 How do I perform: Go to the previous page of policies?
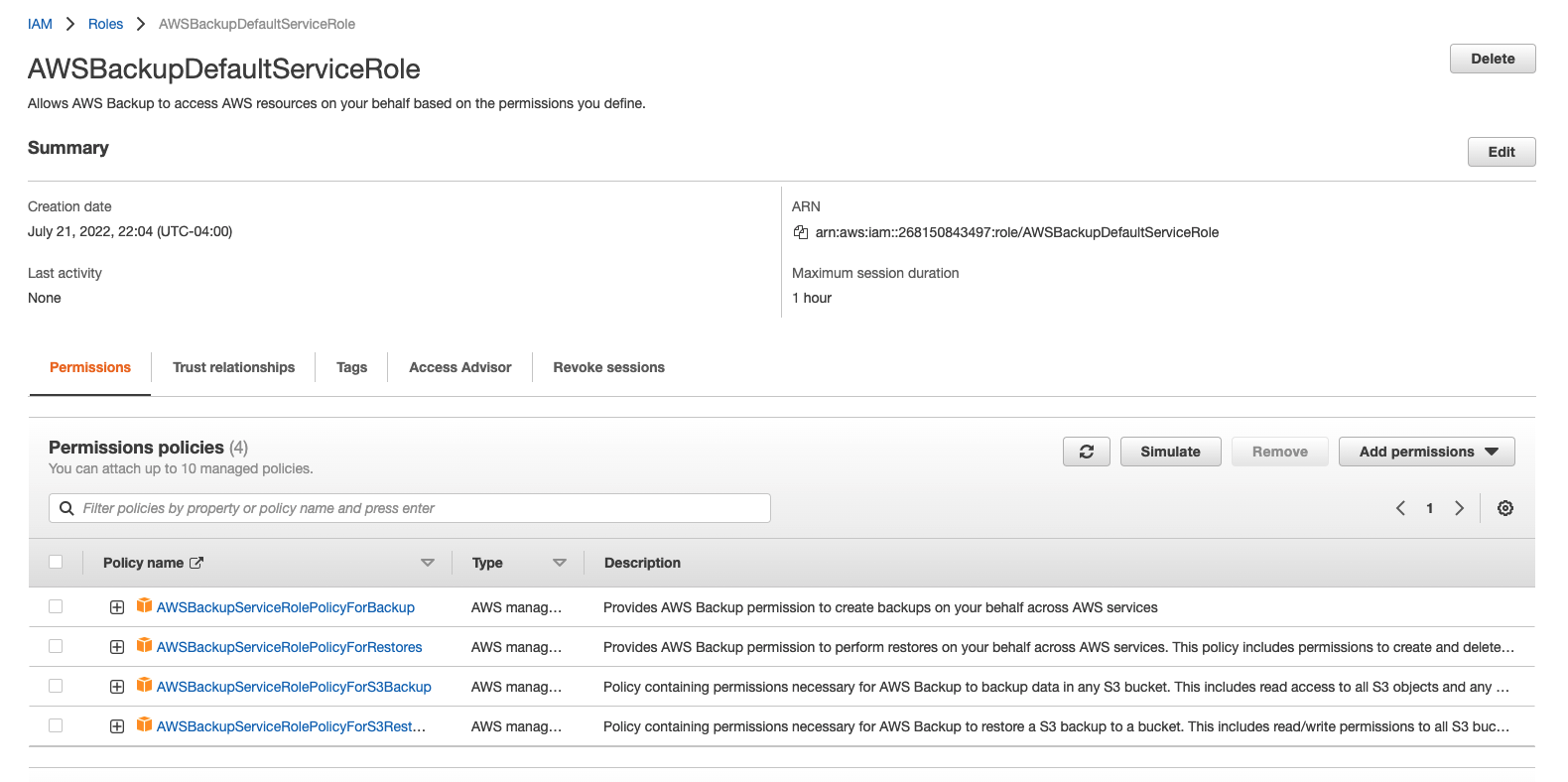(1400, 508)
